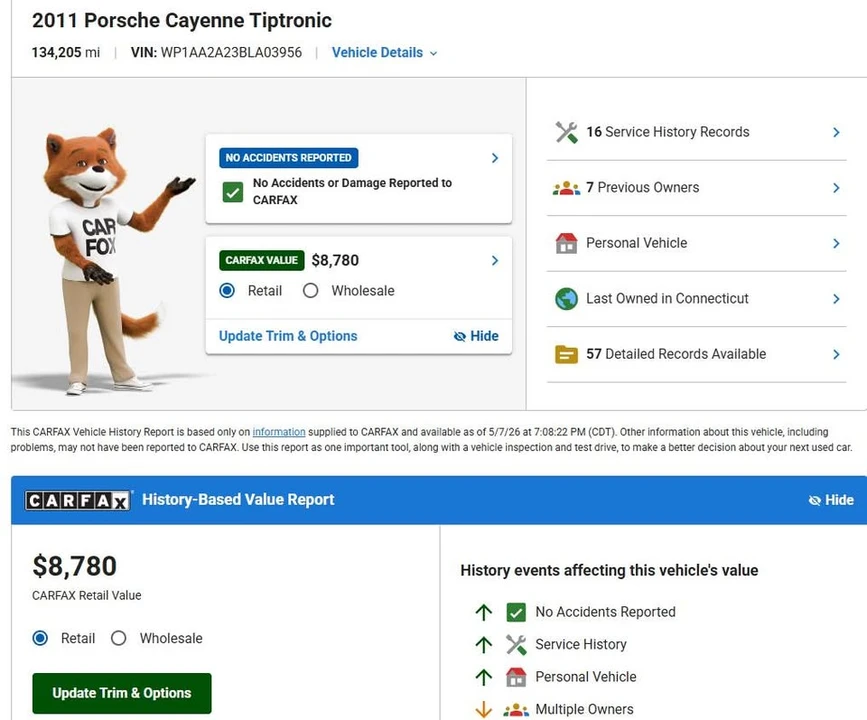Click the Service History event label
Image resolution: width=867 pixels, height=720 pixels.
point(581,645)
